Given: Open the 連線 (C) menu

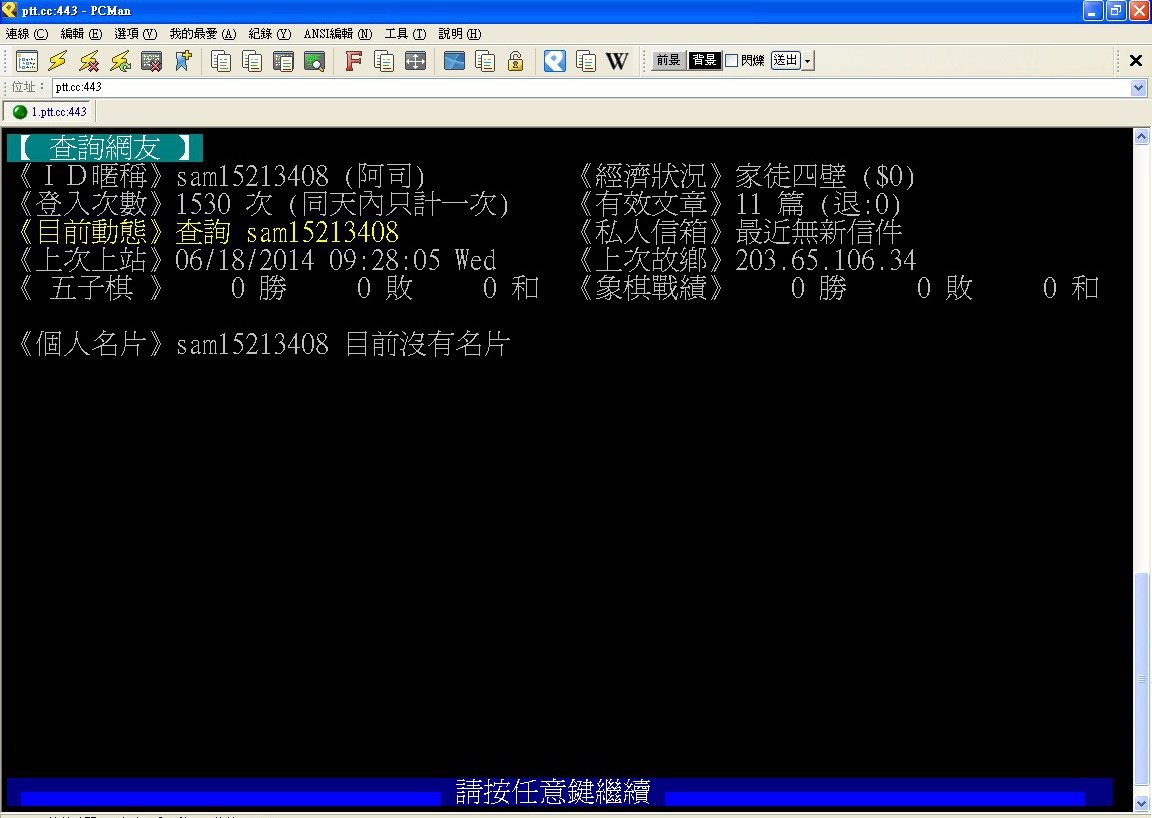Looking at the screenshot, I should [x=26, y=34].
